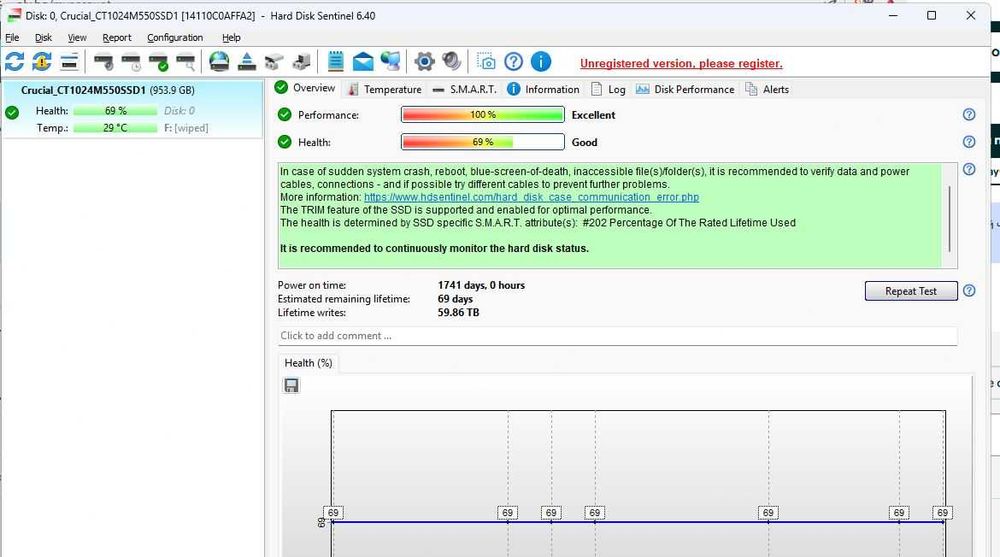Click the speaker sound icon in toolbar

[452, 62]
